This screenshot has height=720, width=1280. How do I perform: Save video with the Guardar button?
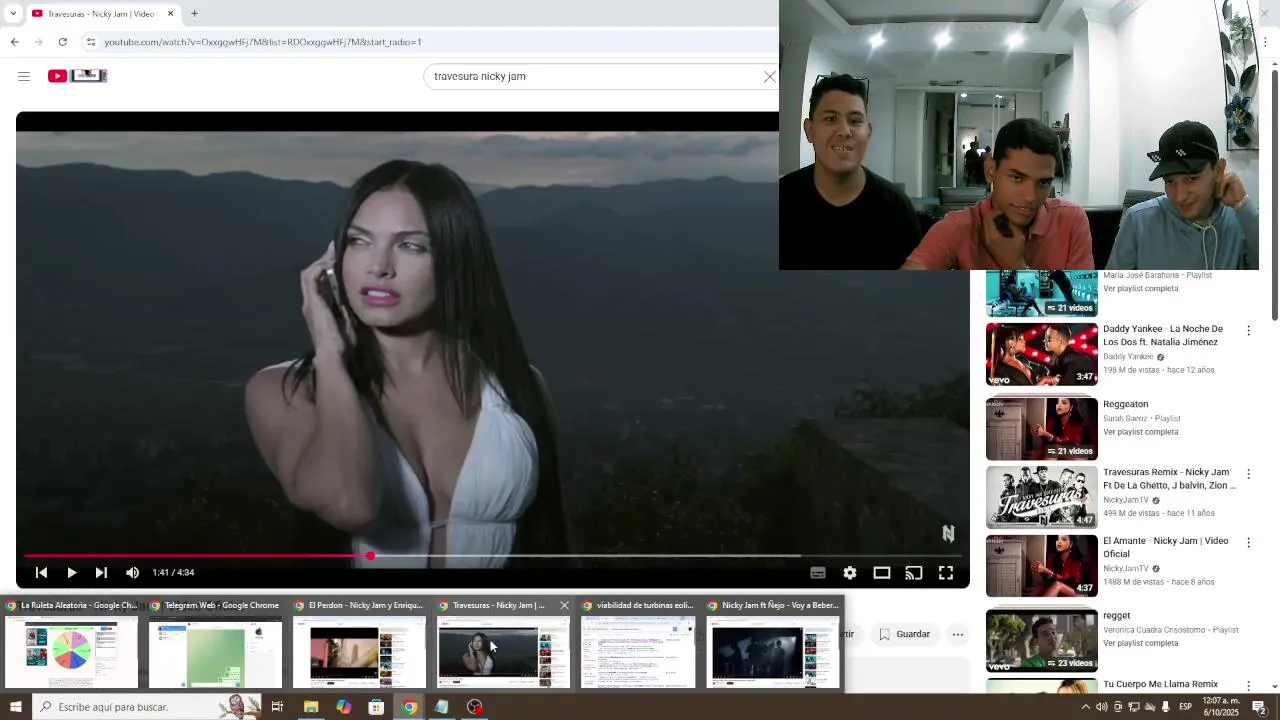[x=905, y=634]
